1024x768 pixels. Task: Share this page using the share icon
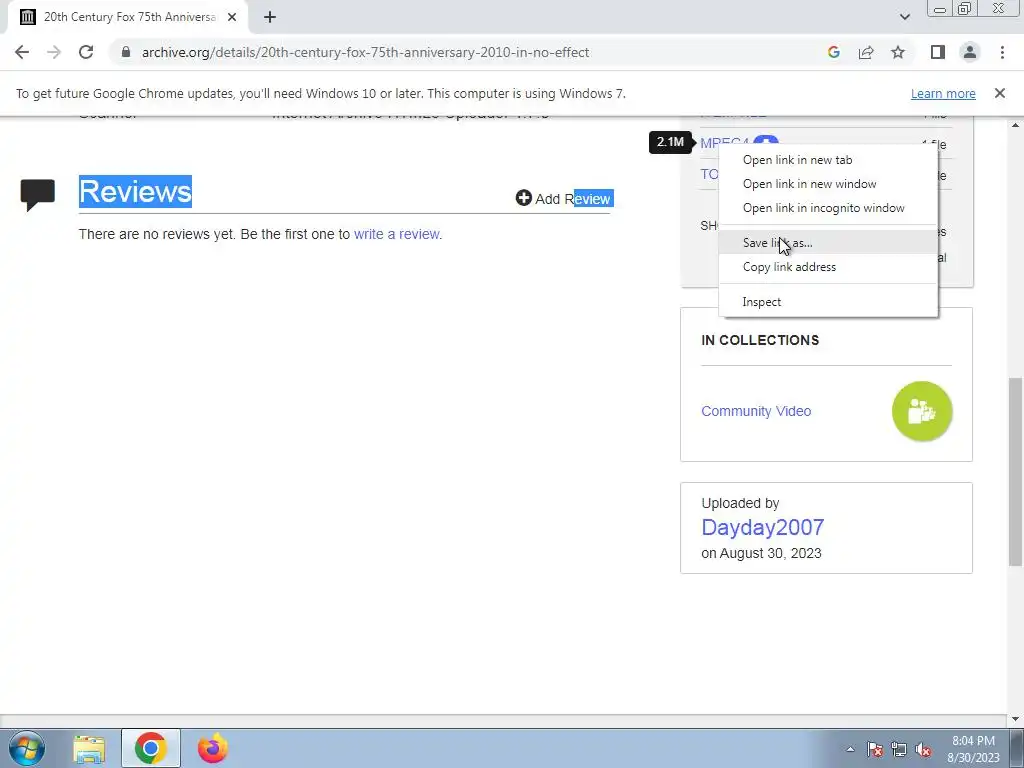pyautogui.click(x=866, y=52)
